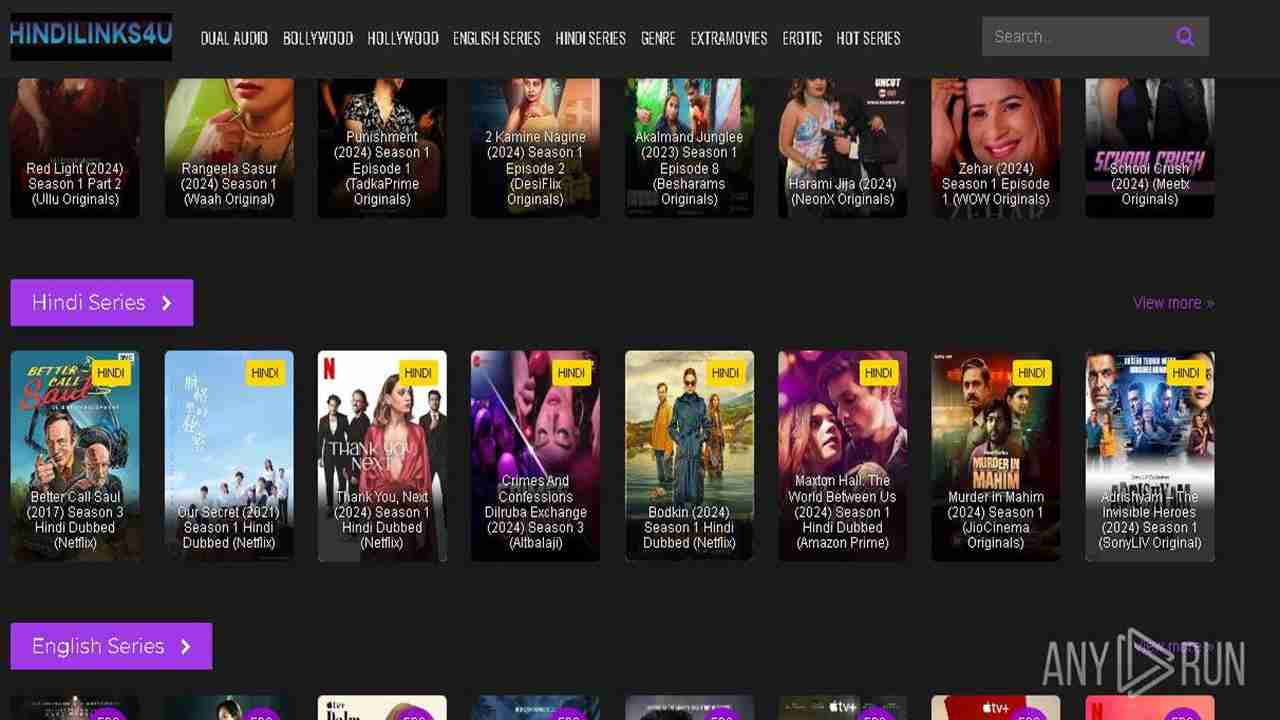The width and height of the screenshot is (1280, 720).
Task: Open the Erotic menu
Action: 802,38
